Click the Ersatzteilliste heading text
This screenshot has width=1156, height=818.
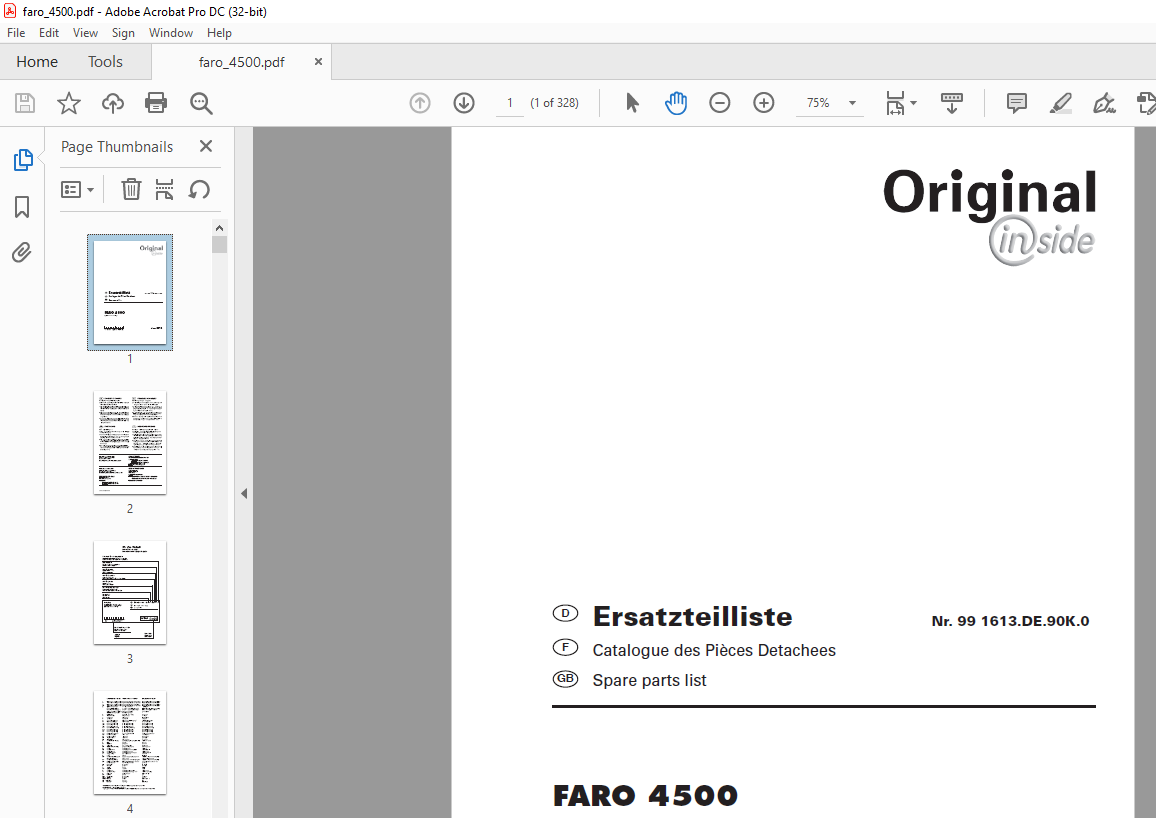click(692, 617)
